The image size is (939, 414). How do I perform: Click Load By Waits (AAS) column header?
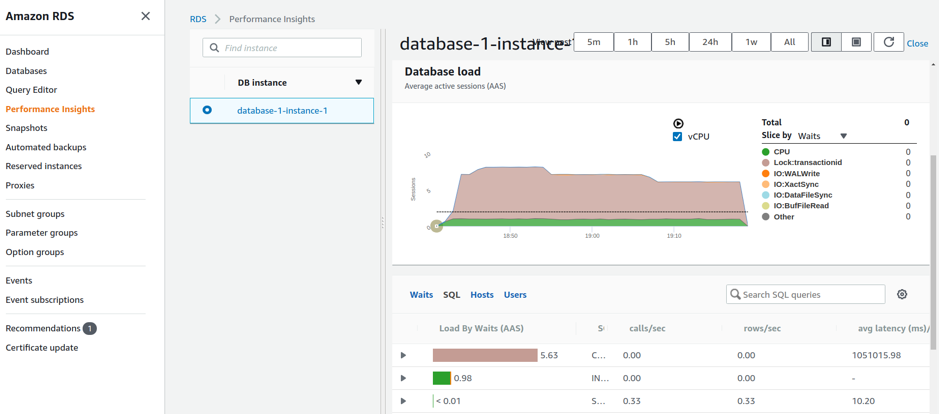[x=481, y=328]
